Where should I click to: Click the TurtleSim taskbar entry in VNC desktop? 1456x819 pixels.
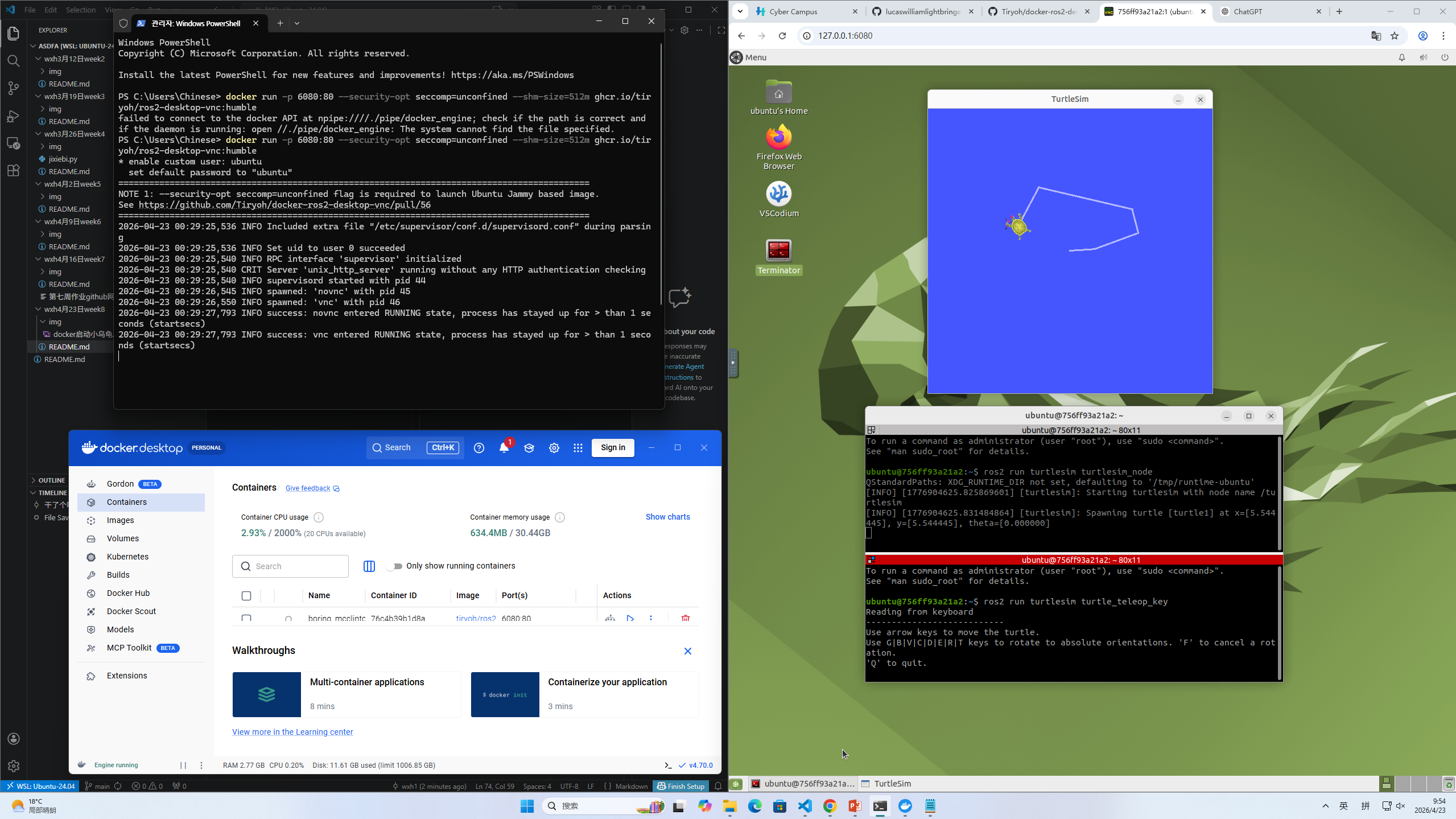tap(886, 784)
